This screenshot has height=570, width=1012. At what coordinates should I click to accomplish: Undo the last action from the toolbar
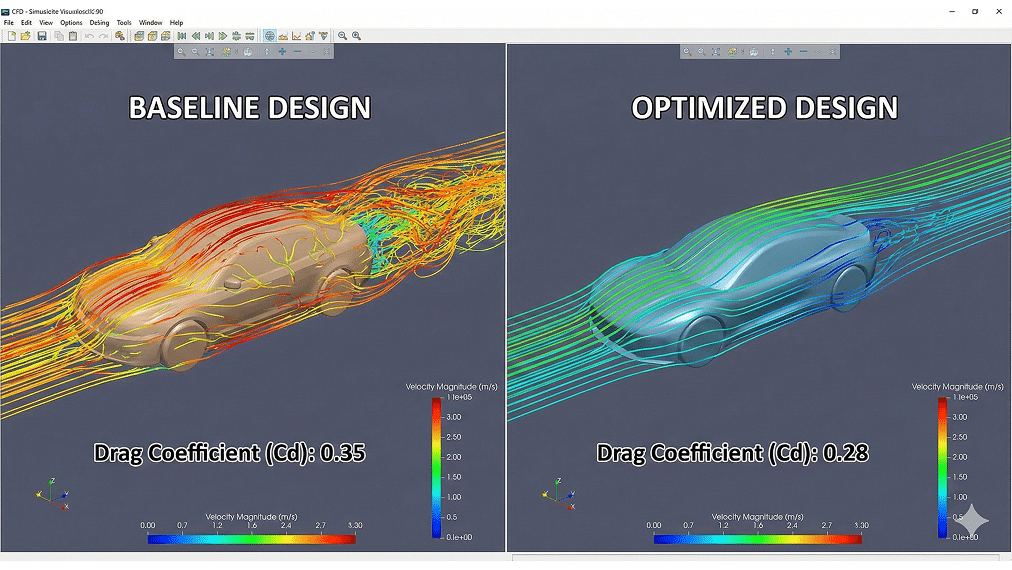(89, 36)
